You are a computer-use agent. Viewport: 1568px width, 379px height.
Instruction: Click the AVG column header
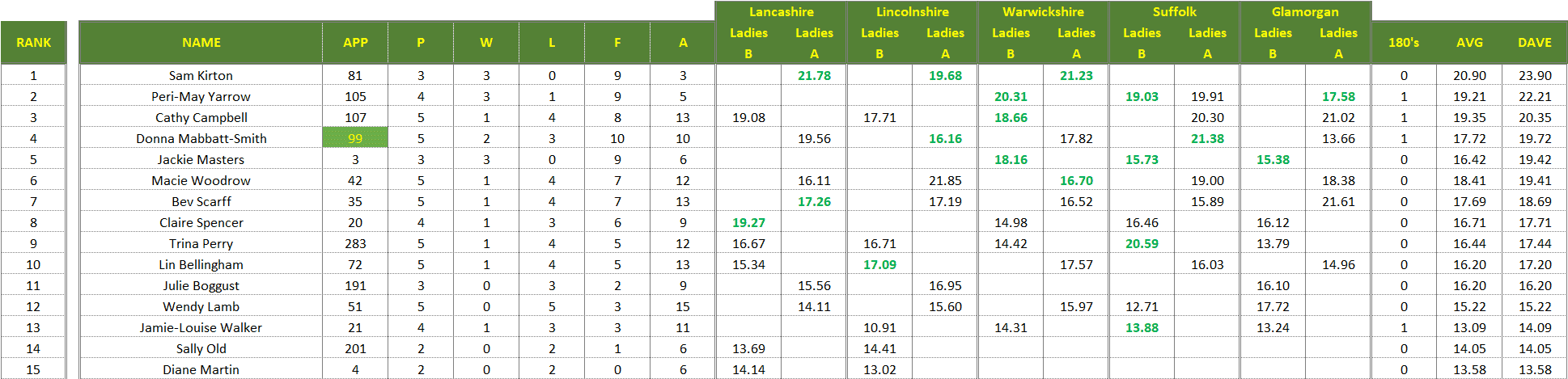(x=1469, y=43)
